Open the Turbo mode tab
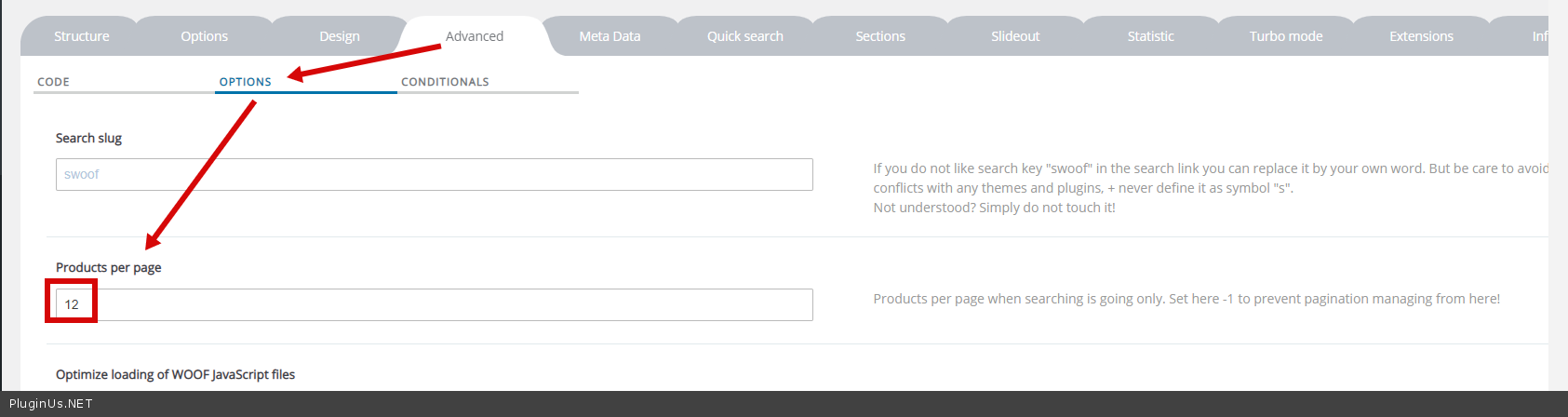The width and height of the screenshot is (1568, 417). 1285,36
